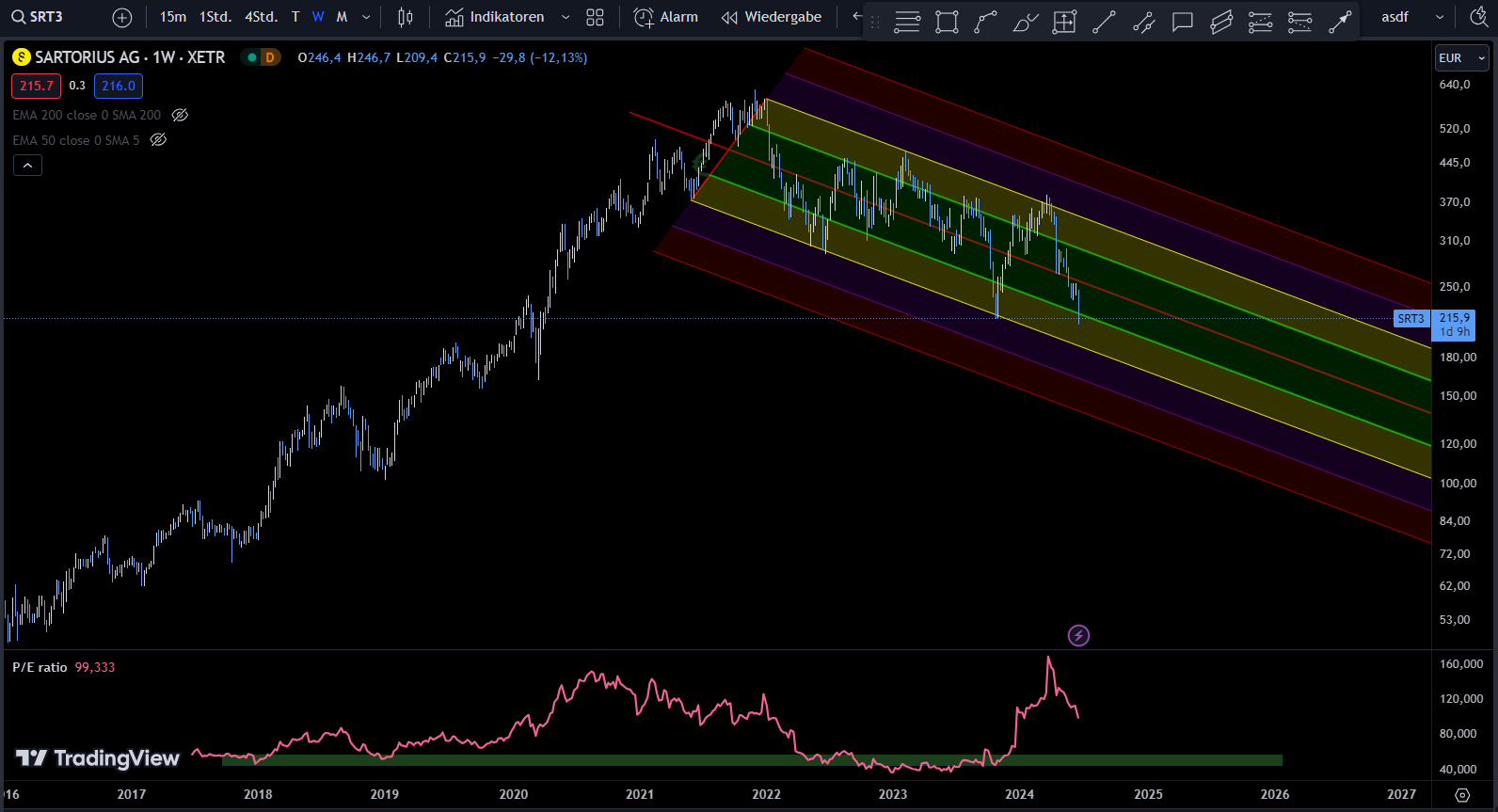Select the monthly M interval
Screen dimensions: 1498x812
click(x=342, y=17)
